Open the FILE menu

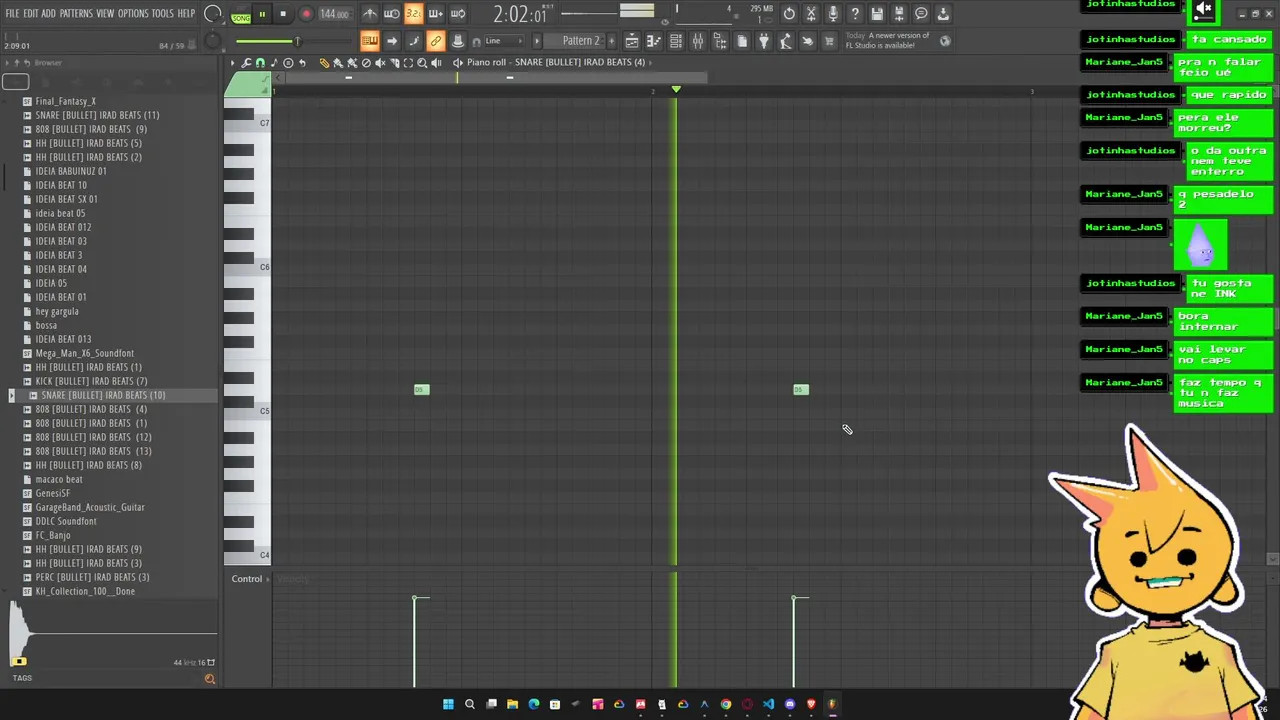click(x=12, y=14)
